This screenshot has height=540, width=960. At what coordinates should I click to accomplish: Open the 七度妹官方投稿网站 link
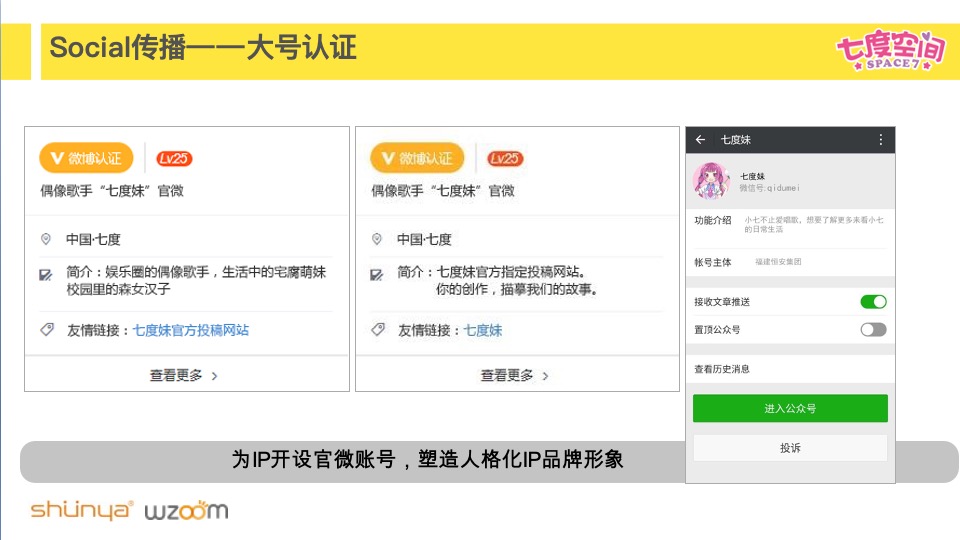click(x=190, y=331)
